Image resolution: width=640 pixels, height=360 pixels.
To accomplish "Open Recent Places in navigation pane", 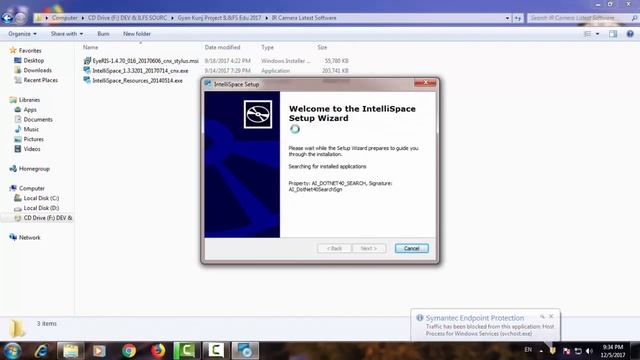I will click(x=40, y=80).
